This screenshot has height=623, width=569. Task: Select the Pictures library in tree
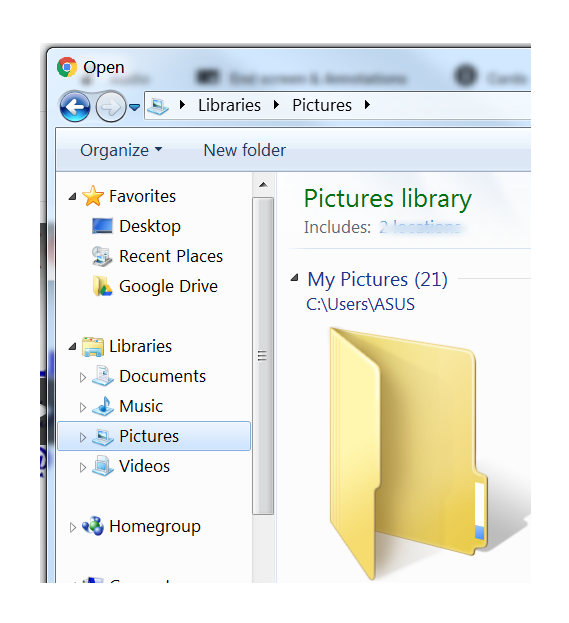[149, 436]
